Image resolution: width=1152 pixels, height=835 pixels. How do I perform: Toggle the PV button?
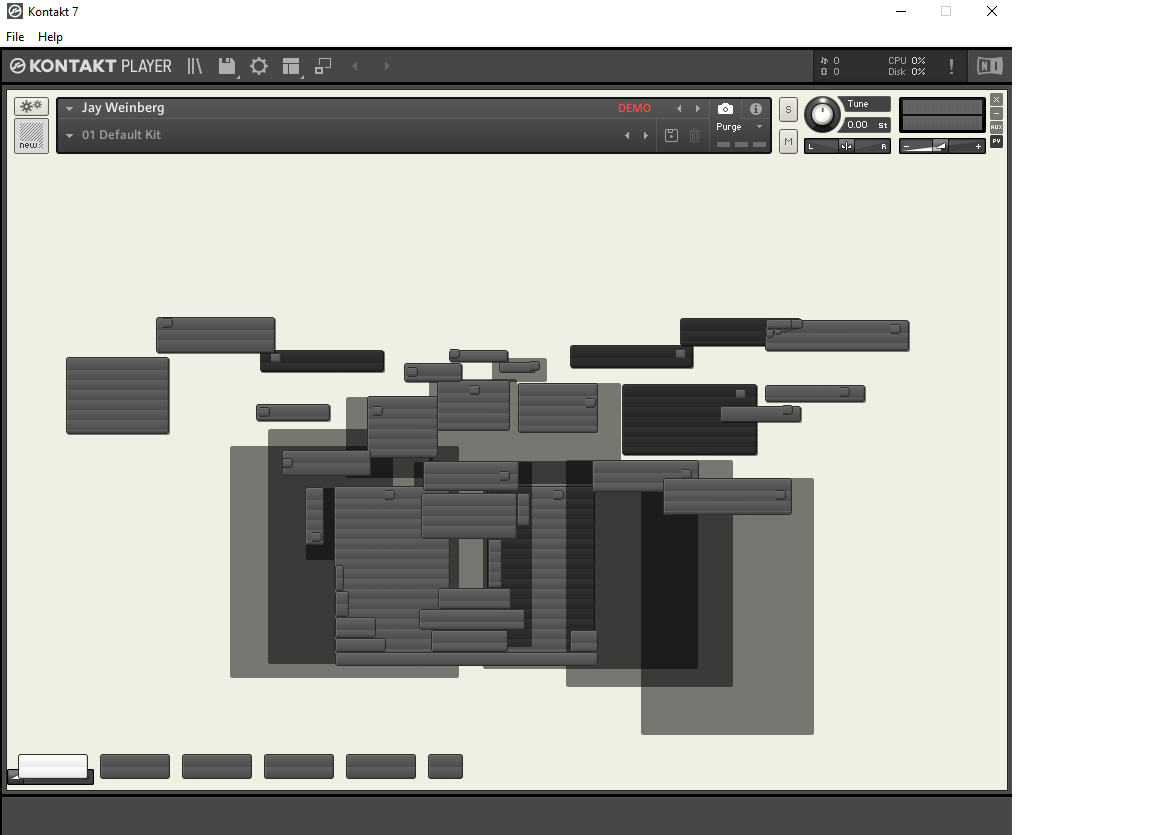click(996, 142)
